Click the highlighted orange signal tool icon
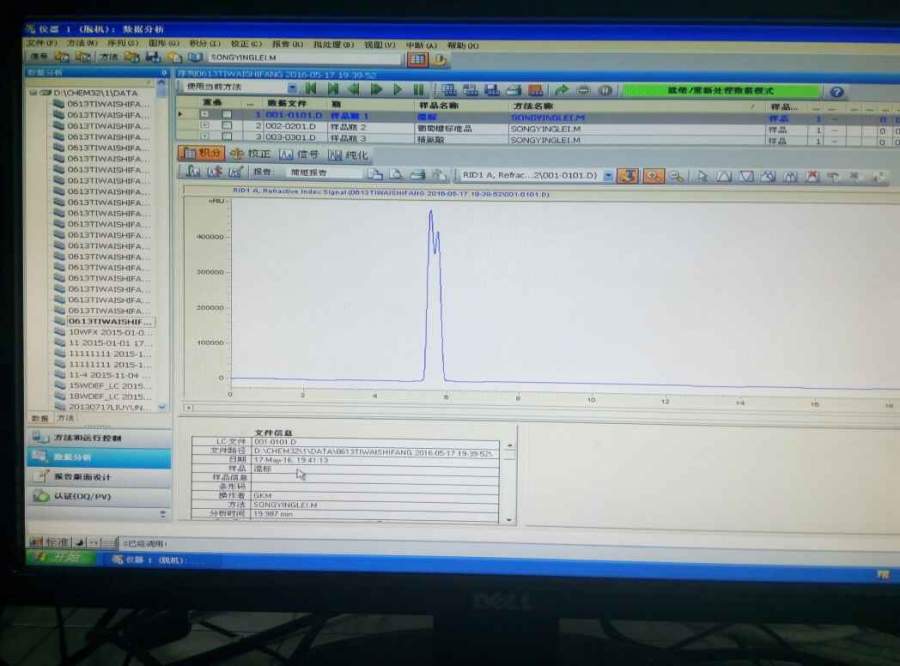This screenshot has height=666, width=900. (628, 176)
